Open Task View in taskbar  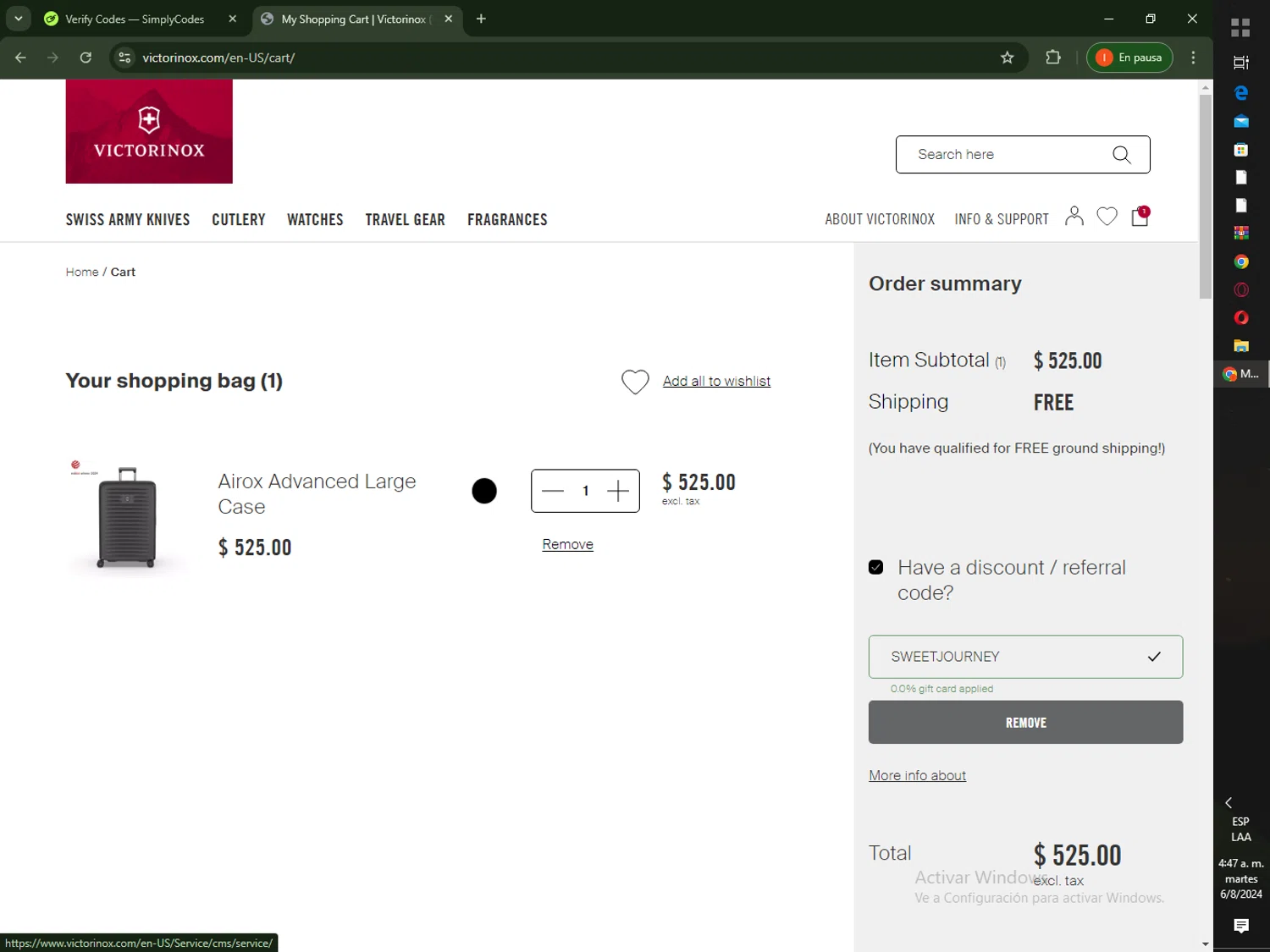(1240, 63)
